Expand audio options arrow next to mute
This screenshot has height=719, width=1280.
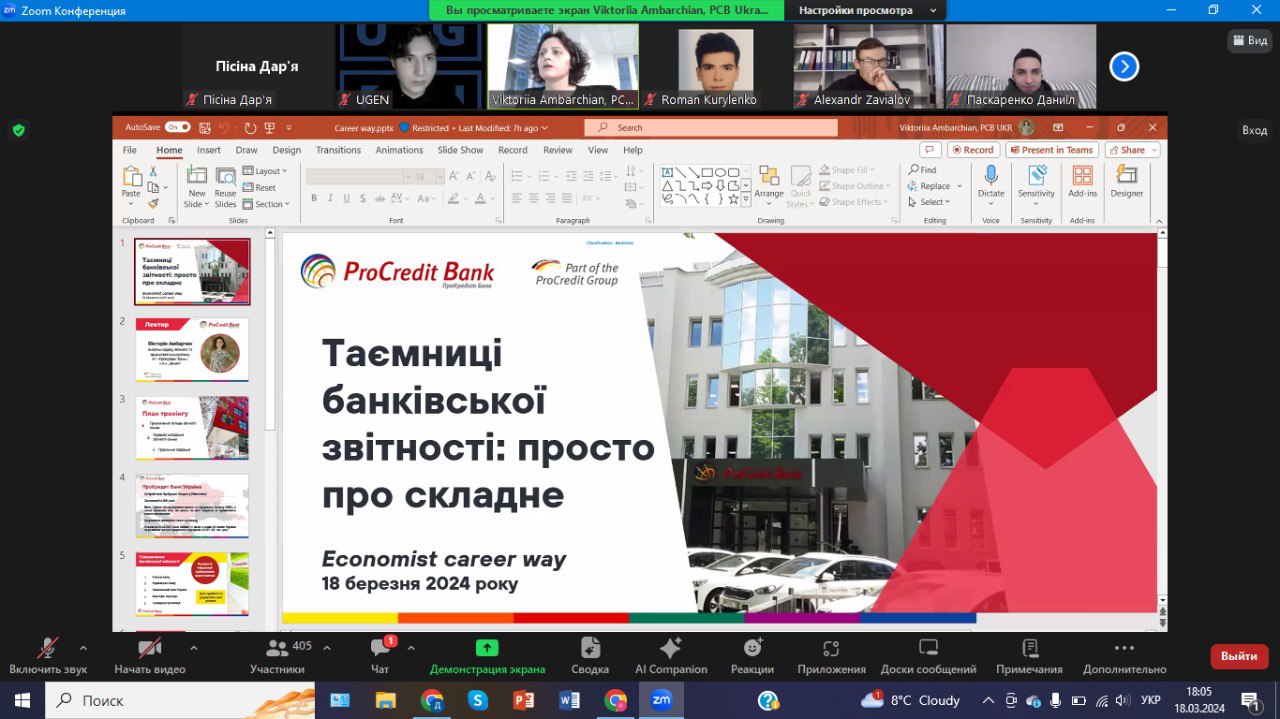click(83, 647)
